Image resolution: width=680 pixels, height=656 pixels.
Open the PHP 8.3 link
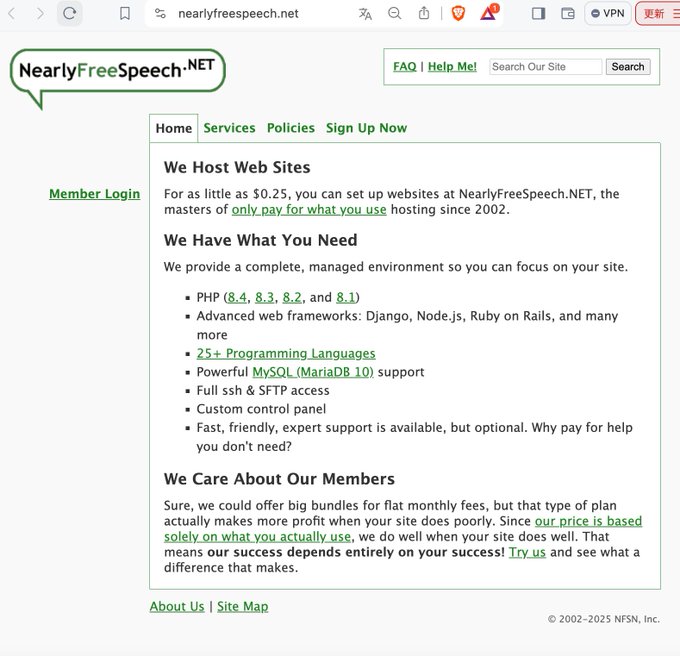point(265,297)
